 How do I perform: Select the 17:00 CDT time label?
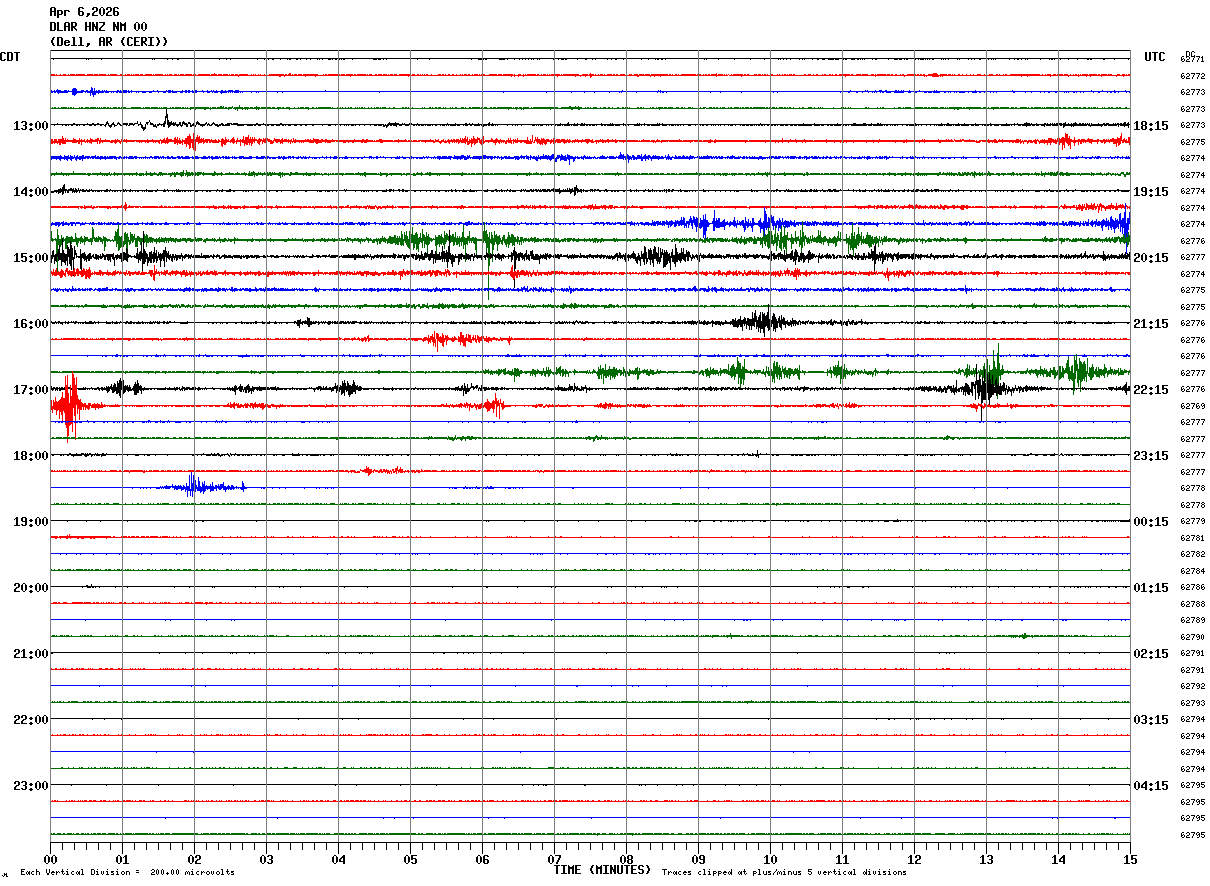tap(31, 390)
